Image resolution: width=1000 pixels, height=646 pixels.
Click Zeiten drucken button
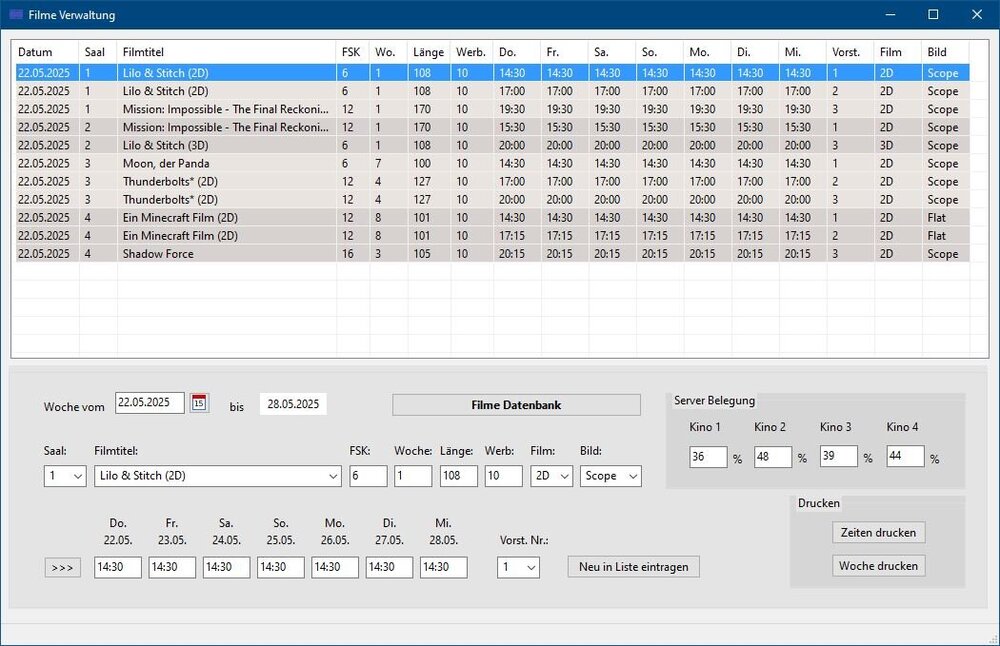point(878,532)
